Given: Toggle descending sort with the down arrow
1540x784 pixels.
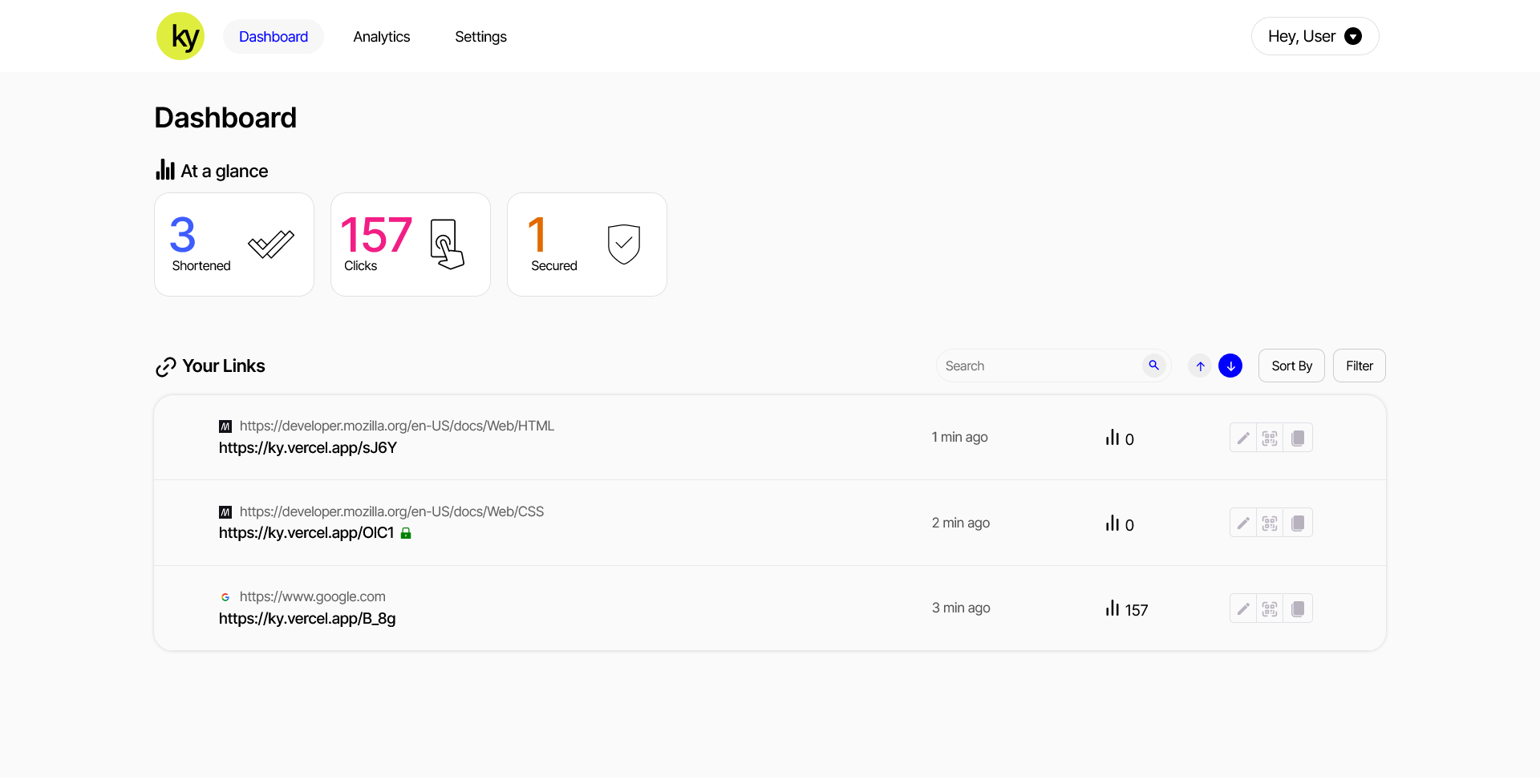Looking at the screenshot, I should [1230, 365].
